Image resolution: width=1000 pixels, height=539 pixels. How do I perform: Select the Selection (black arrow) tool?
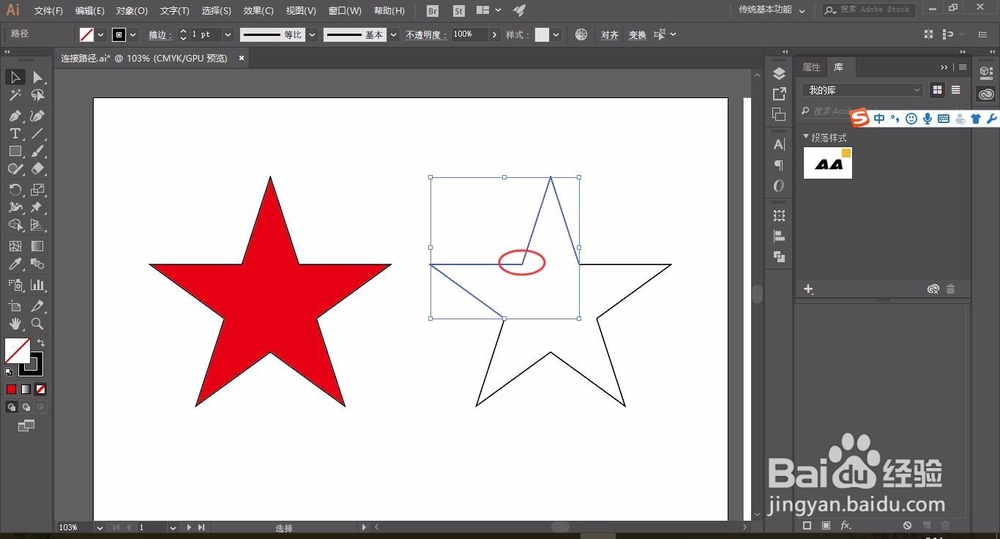tap(15, 77)
